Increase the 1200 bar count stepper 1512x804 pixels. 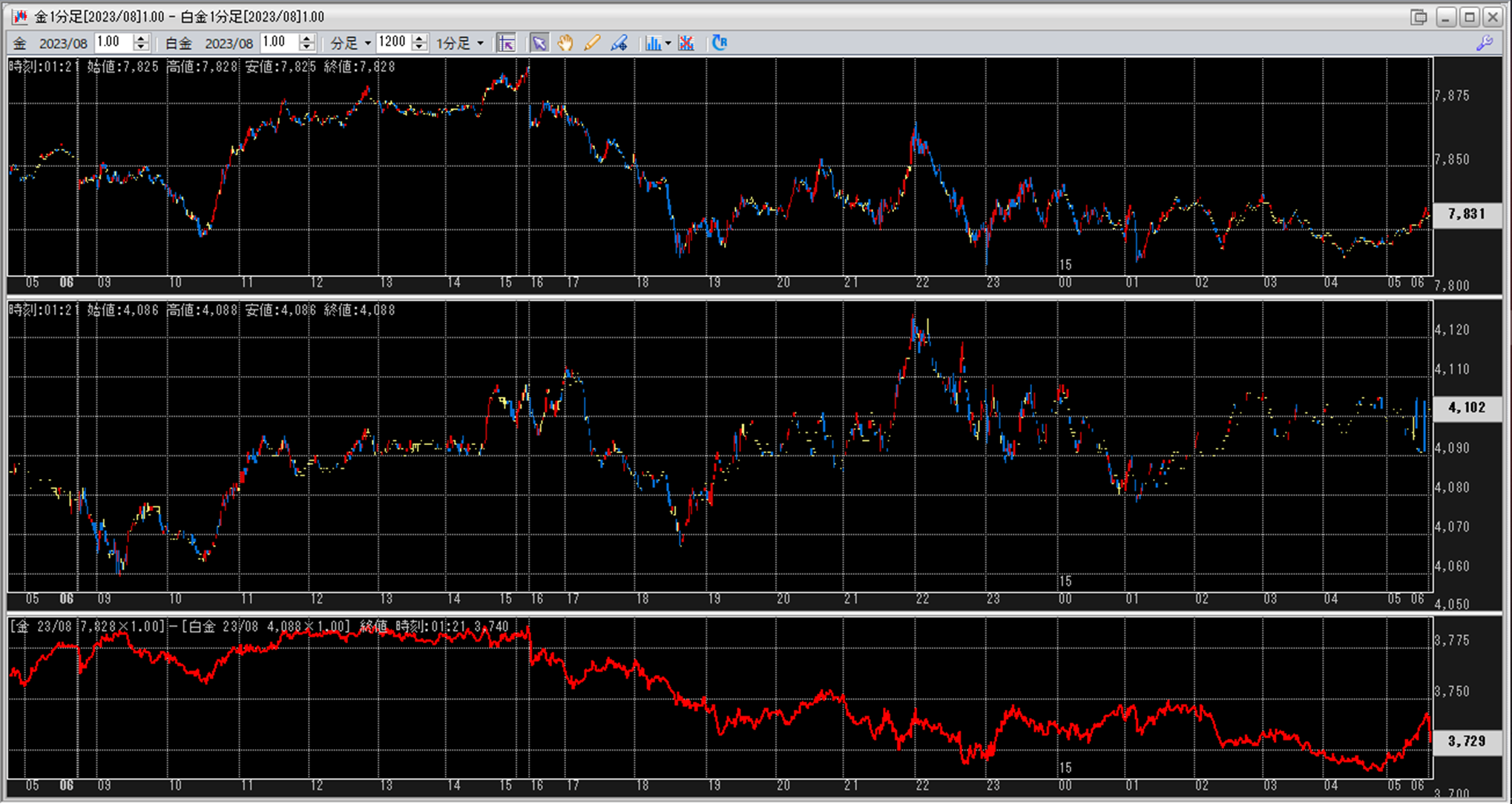tap(419, 39)
